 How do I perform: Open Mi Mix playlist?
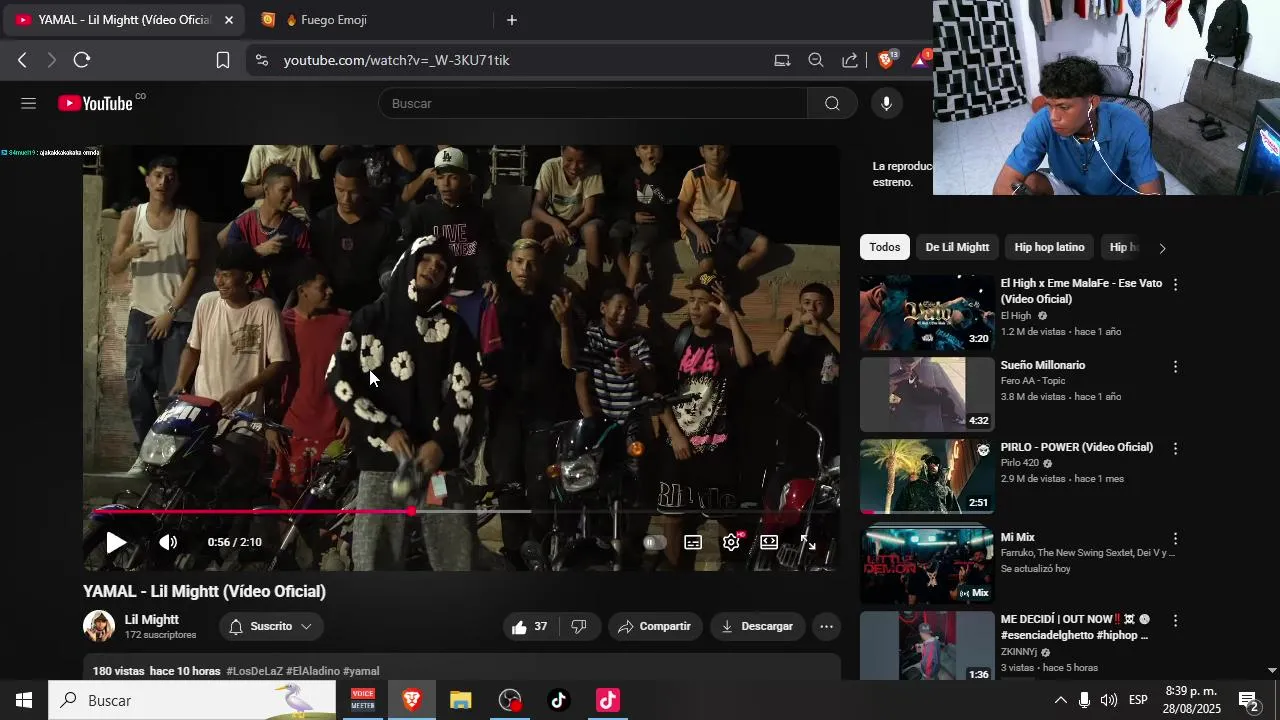pos(927,564)
